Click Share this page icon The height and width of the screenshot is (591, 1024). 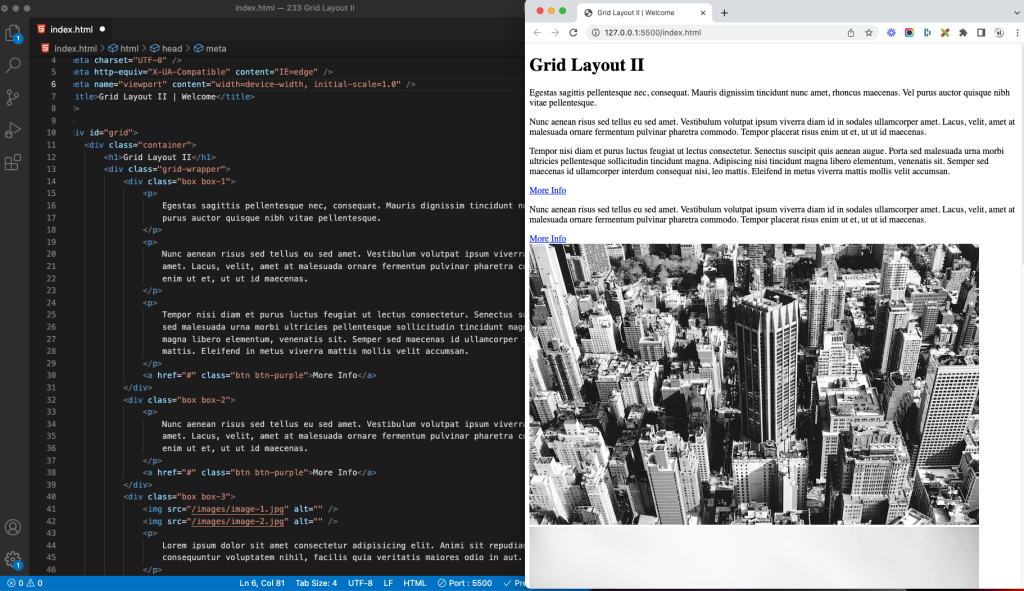850,33
